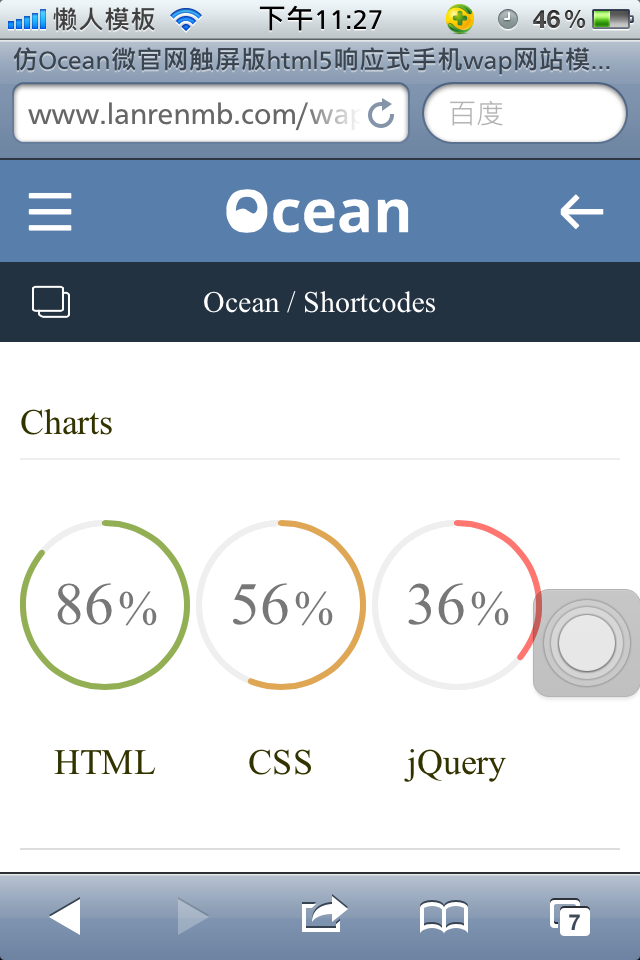
Task: Reload the page with the refresh icon
Action: pyautogui.click(x=382, y=114)
